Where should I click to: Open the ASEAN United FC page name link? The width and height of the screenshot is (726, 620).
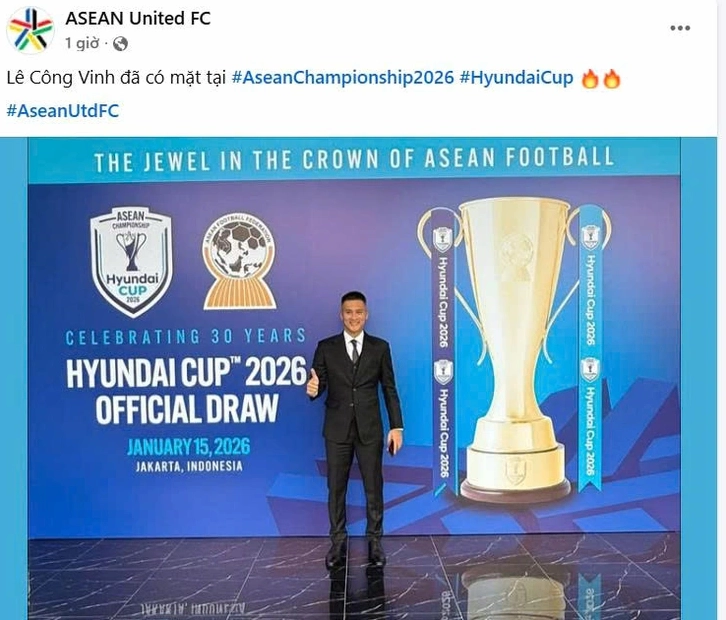click(x=138, y=19)
